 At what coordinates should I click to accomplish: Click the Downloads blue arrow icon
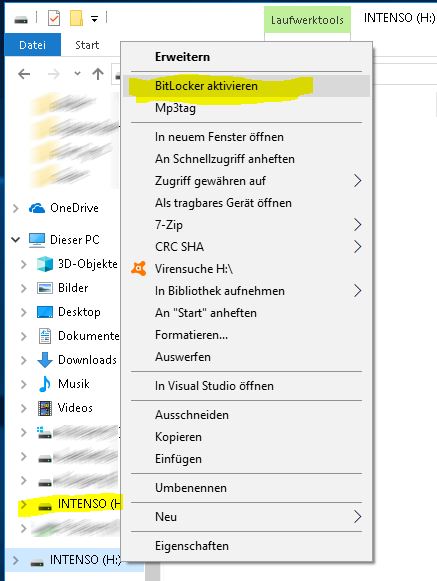click(45, 360)
